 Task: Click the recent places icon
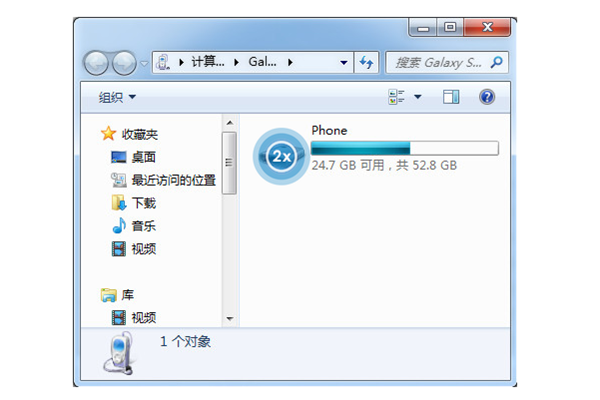118,180
